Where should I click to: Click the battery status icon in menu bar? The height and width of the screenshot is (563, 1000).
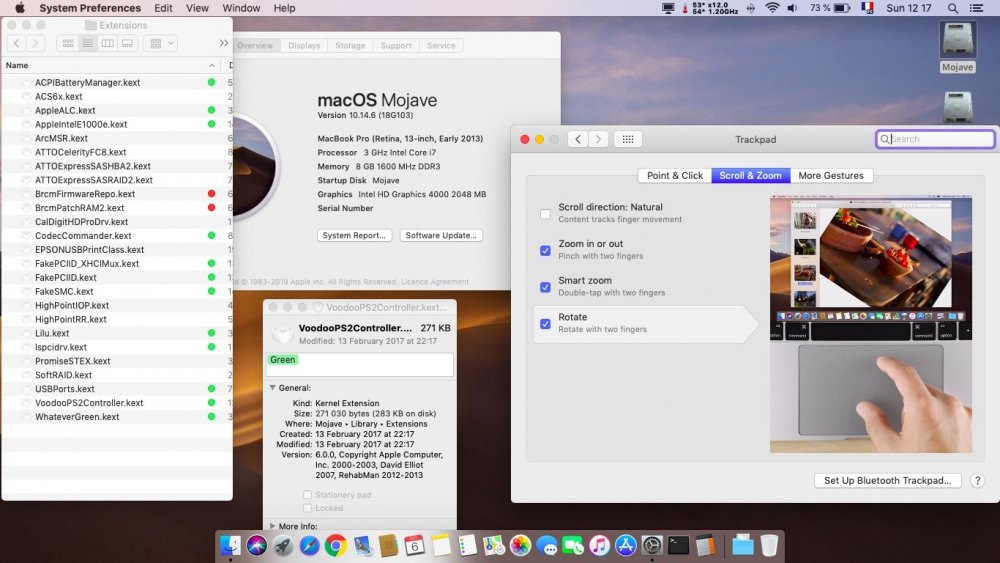(x=842, y=8)
